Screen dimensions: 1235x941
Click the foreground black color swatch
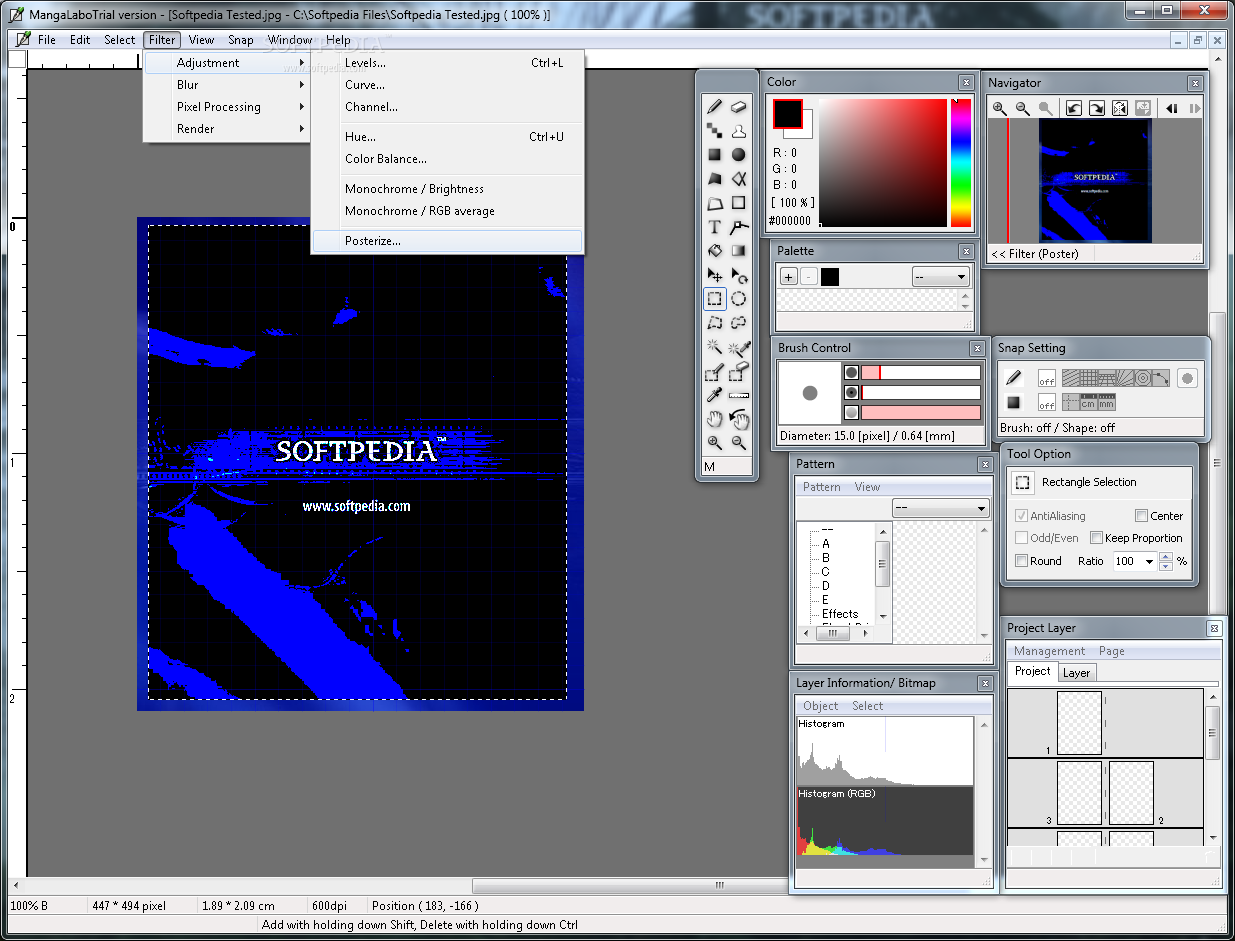787,113
